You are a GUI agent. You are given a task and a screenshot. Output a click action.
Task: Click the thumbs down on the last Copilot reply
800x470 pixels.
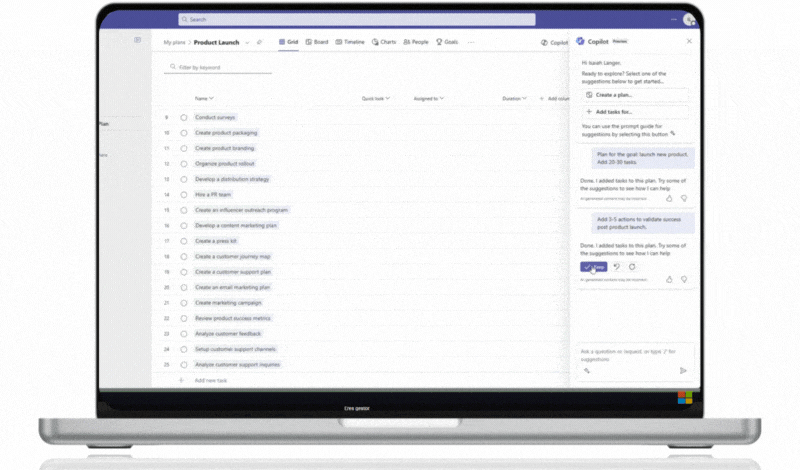(x=683, y=281)
